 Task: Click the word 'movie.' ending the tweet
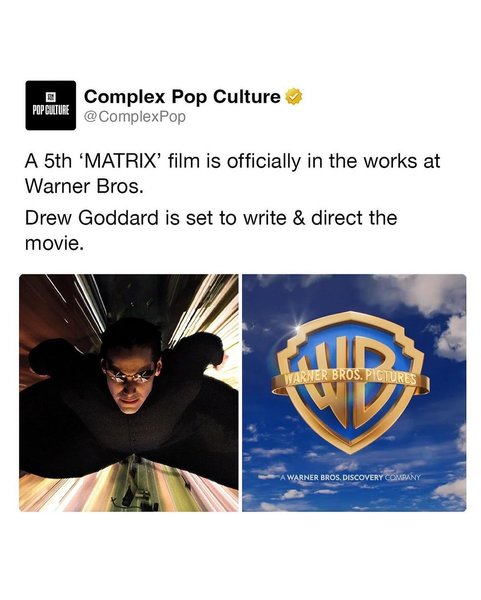54,243
